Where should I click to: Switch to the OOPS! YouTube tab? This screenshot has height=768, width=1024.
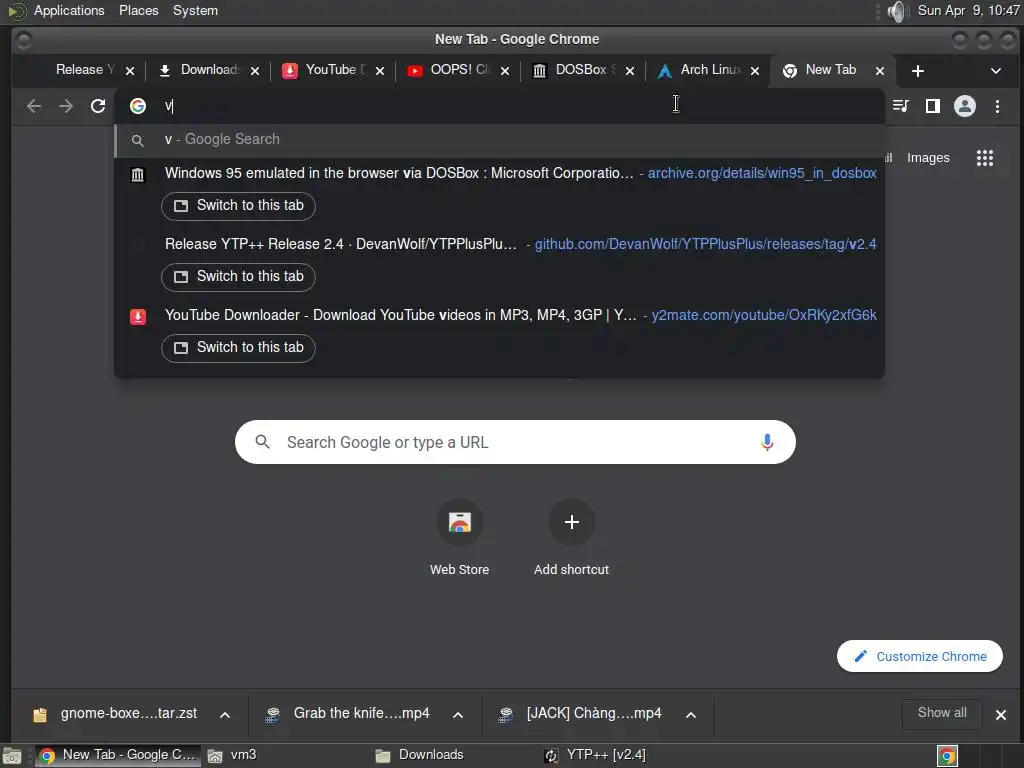(x=453, y=70)
